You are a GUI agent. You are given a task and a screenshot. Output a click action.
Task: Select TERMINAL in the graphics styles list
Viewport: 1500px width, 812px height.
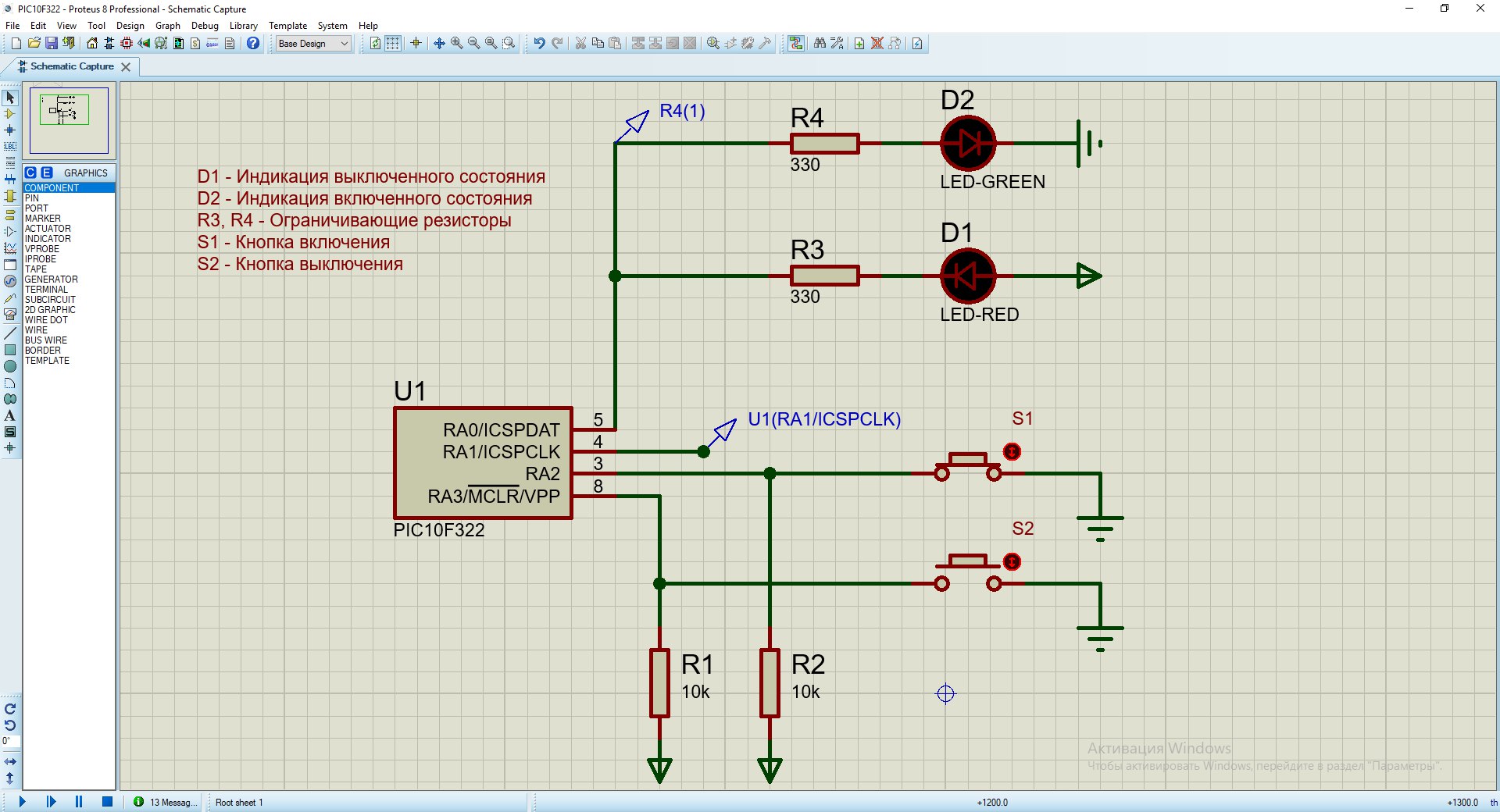pos(46,290)
